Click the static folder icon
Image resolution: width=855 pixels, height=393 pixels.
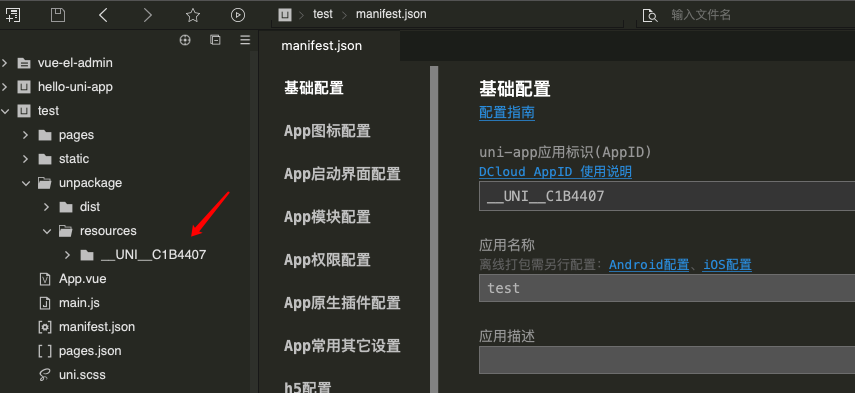45,159
